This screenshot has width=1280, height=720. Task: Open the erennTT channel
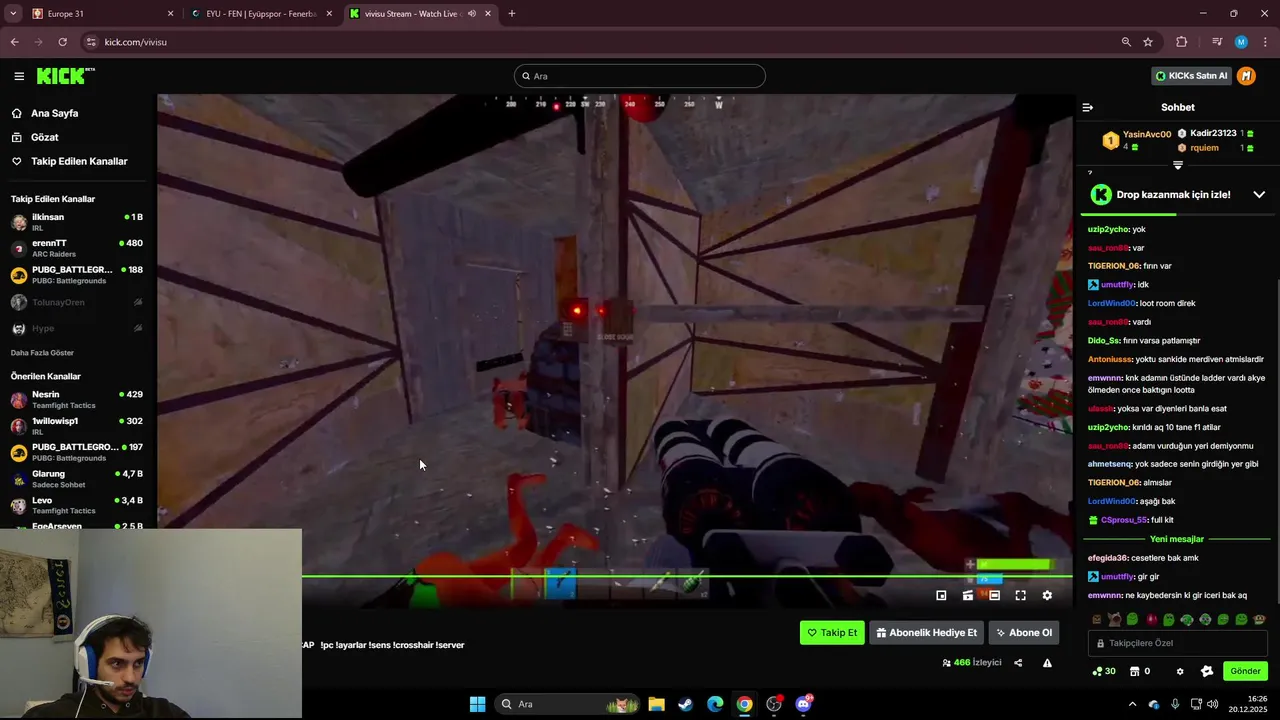(77, 248)
